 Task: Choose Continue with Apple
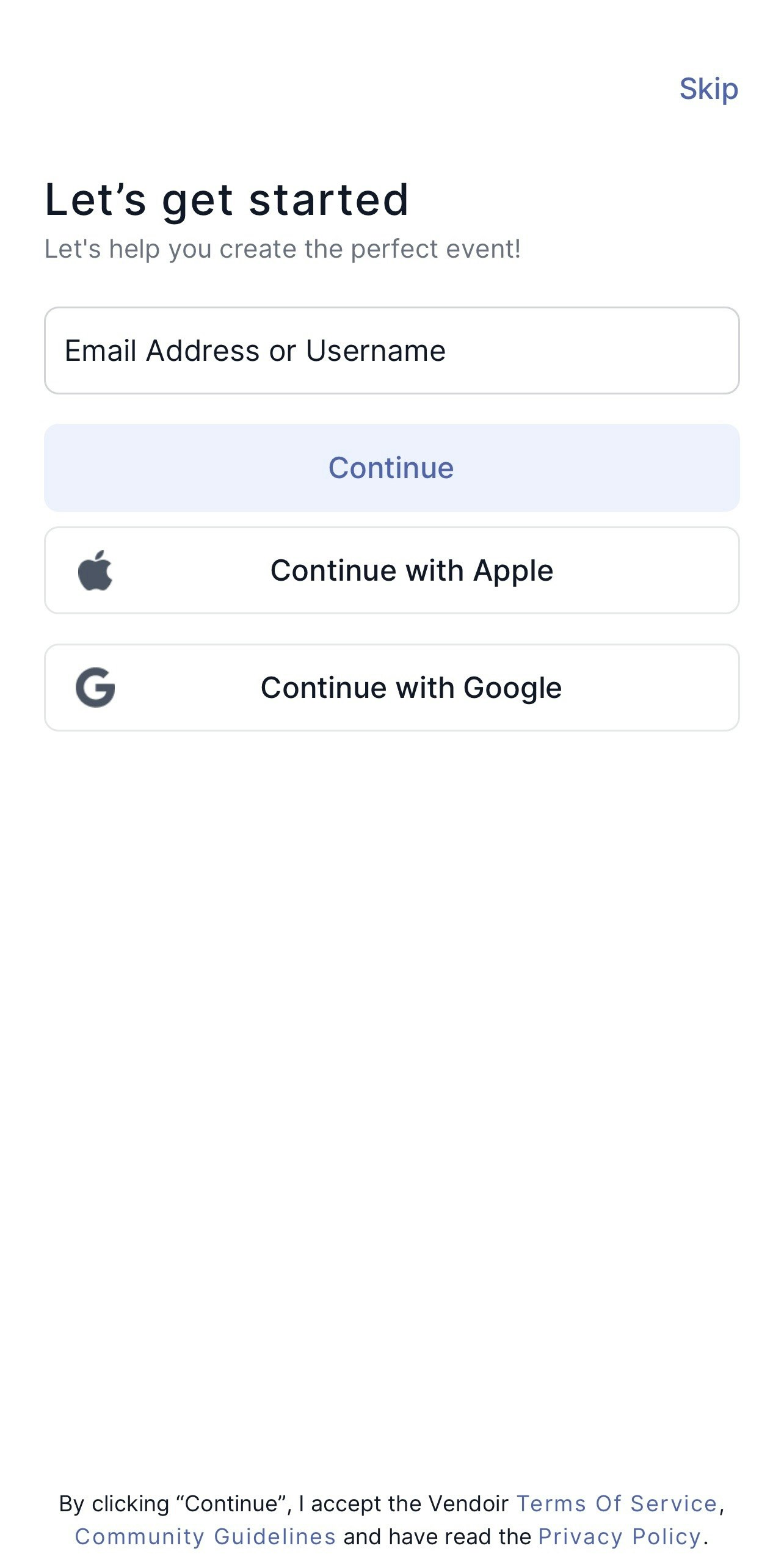click(392, 570)
